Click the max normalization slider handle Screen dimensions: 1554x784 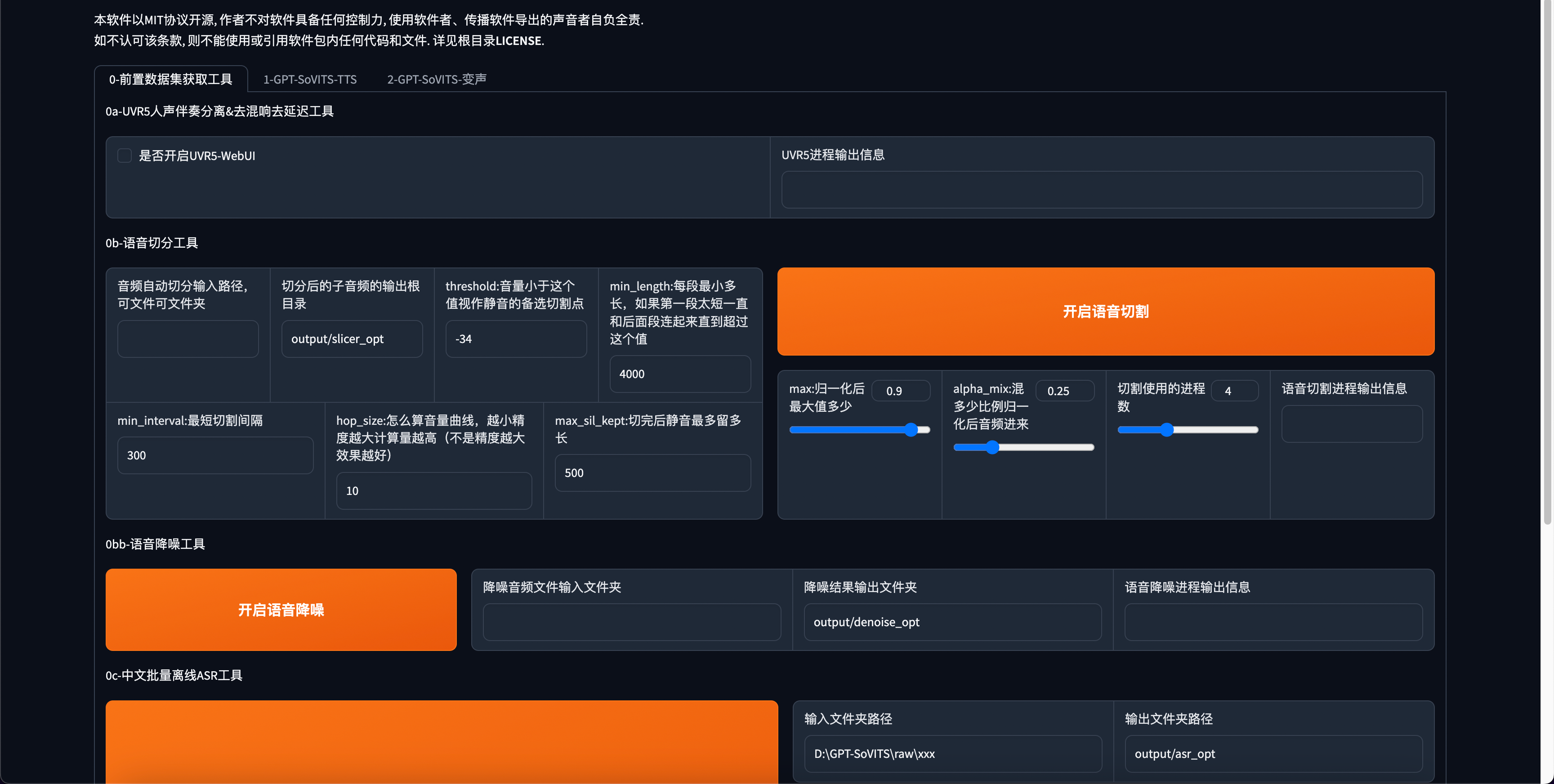[911, 429]
